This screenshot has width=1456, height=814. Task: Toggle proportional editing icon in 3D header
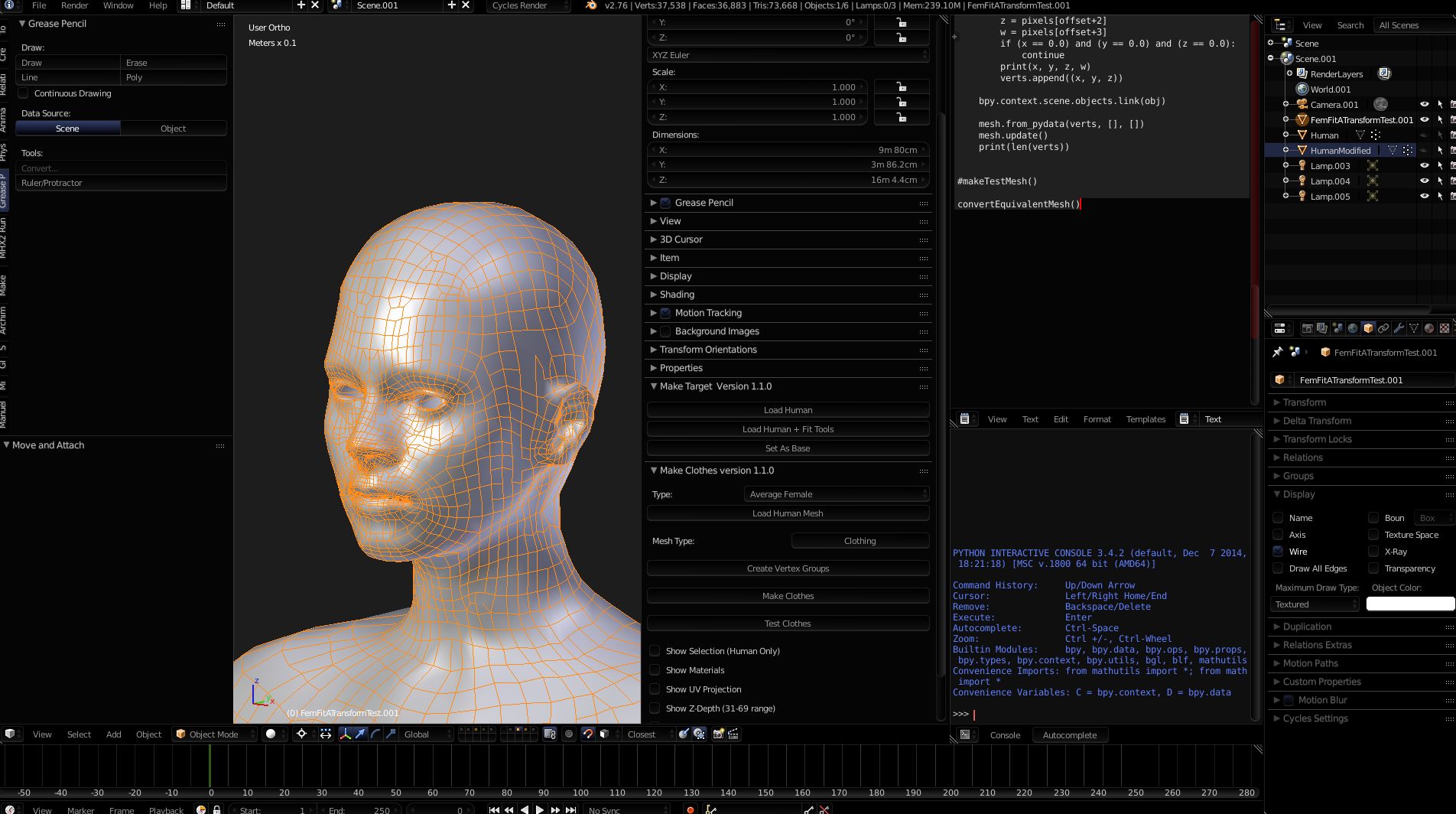coord(568,734)
